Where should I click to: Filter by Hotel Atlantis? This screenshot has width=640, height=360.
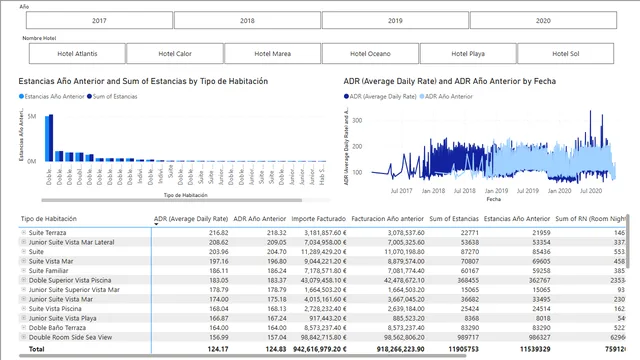77,53
